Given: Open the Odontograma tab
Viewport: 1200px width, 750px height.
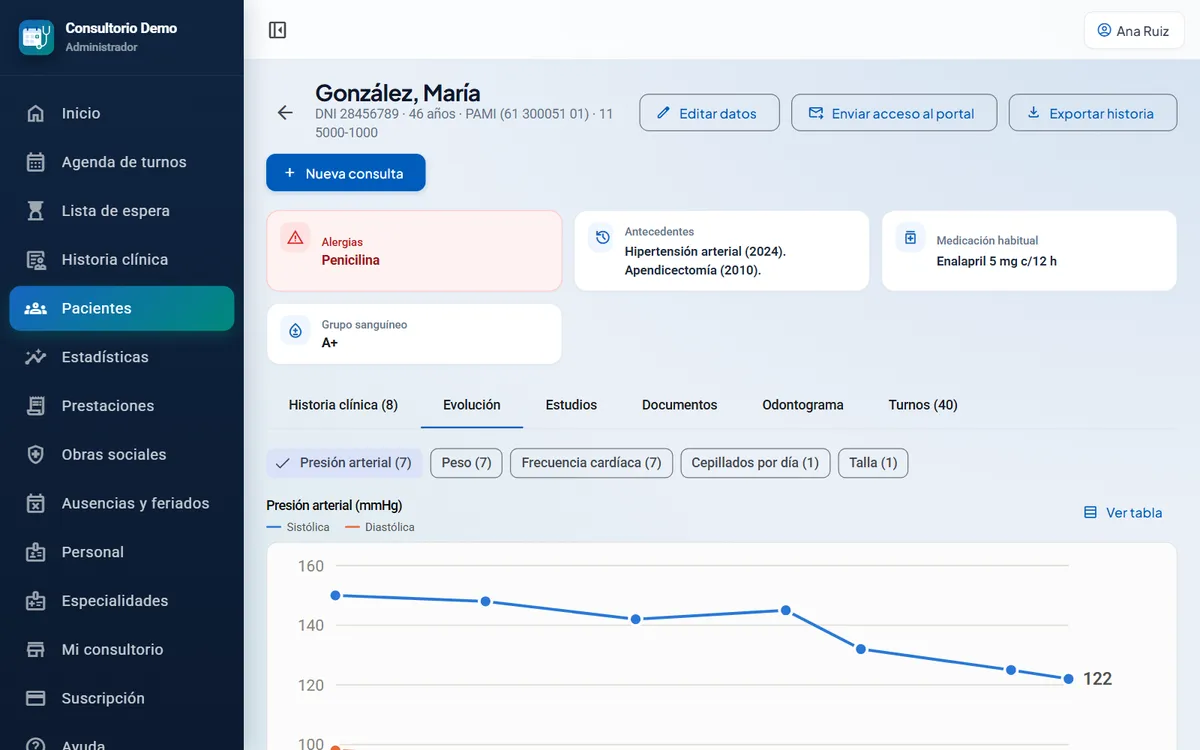Looking at the screenshot, I should pyautogui.click(x=803, y=405).
